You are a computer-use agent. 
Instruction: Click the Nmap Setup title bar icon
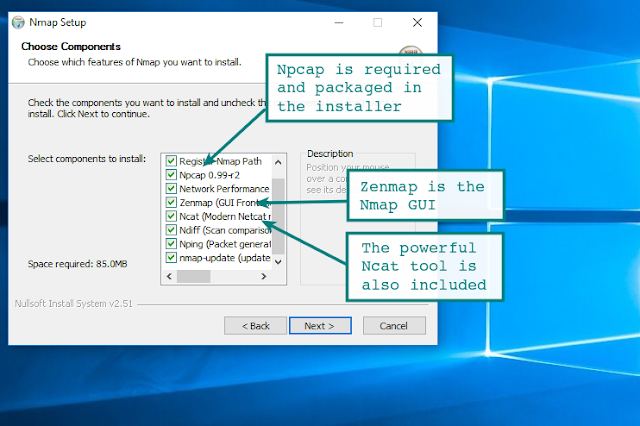[18, 22]
